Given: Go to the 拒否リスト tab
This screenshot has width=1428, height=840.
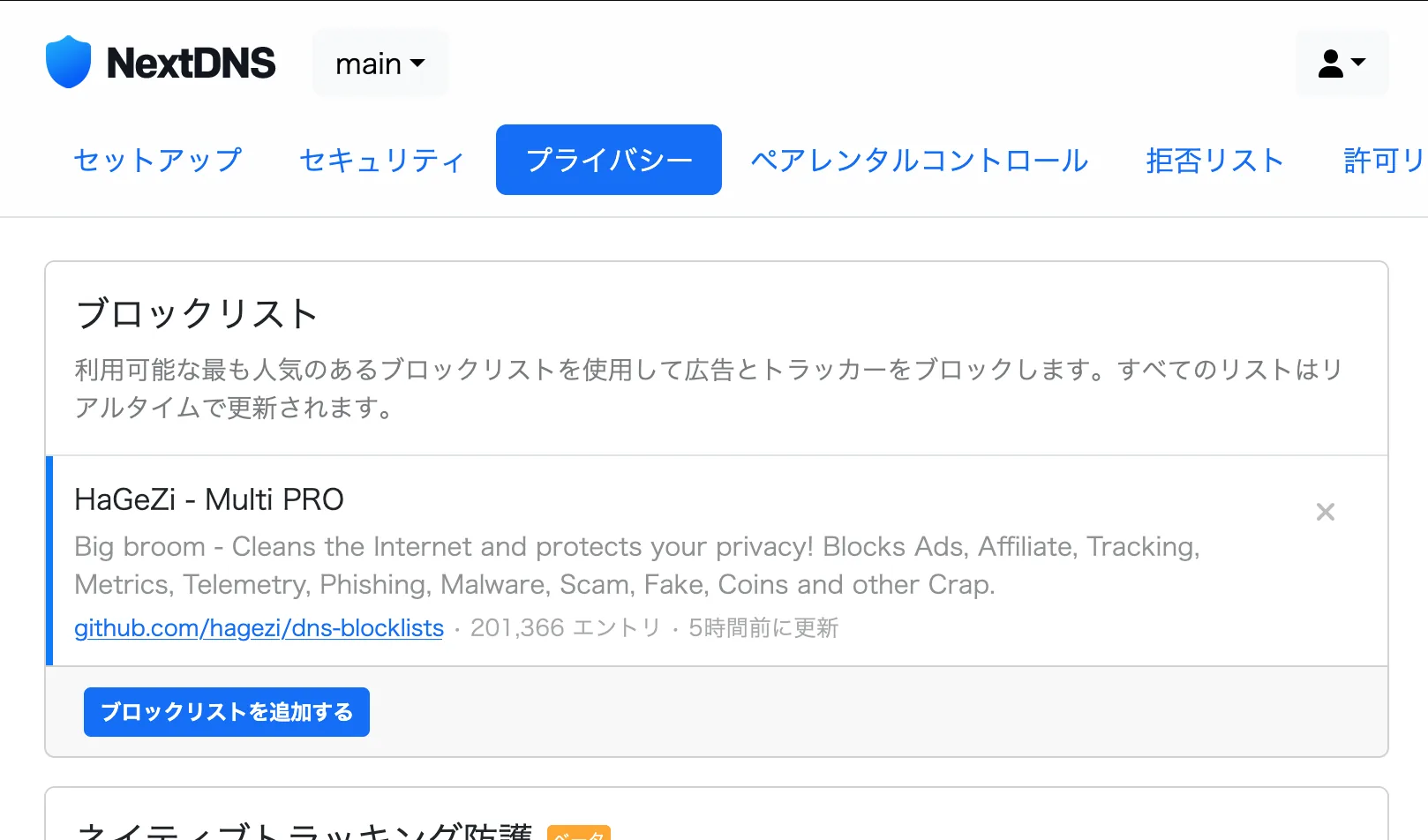Looking at the screenshot, I should [x=1215, y=160].
